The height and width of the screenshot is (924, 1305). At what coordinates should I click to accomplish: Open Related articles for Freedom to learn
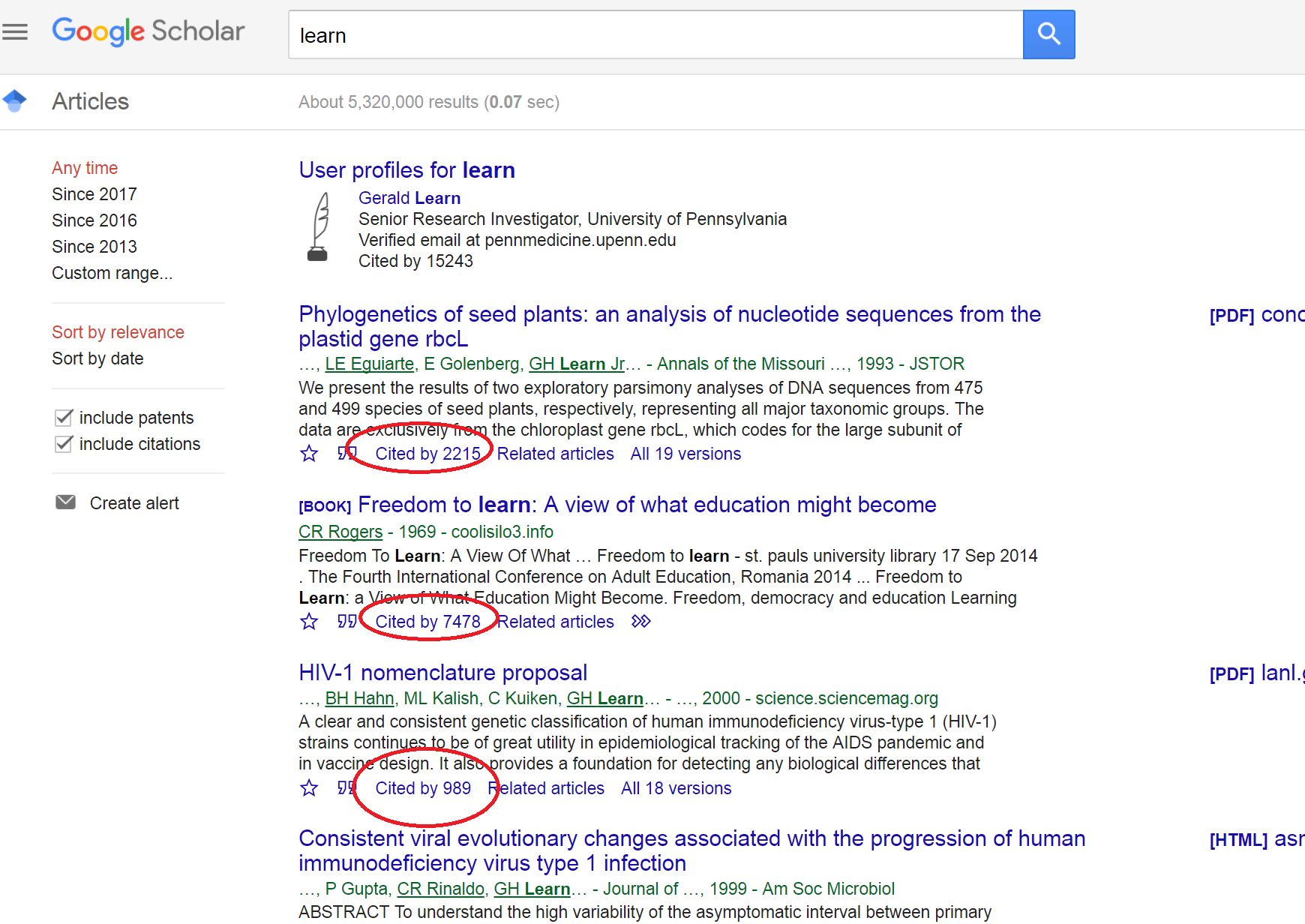pyautogui.click(x=556, y=622)
